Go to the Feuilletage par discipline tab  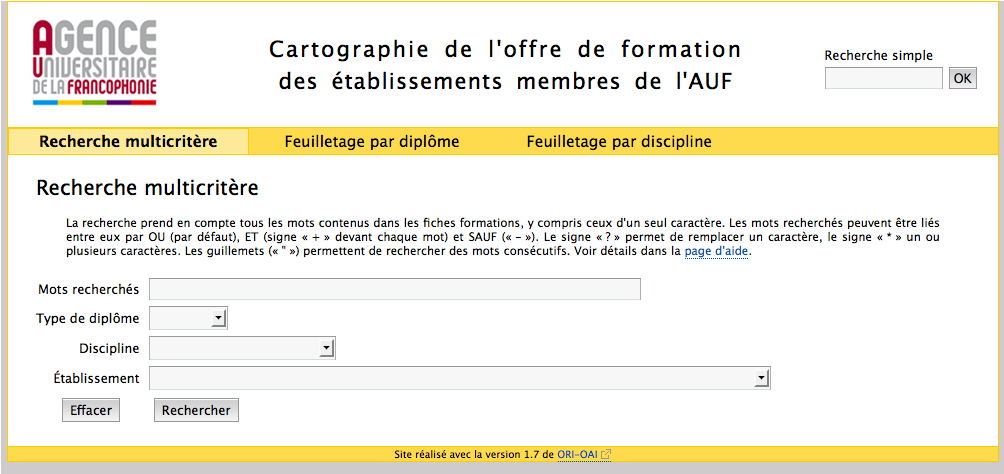[619, 142]
